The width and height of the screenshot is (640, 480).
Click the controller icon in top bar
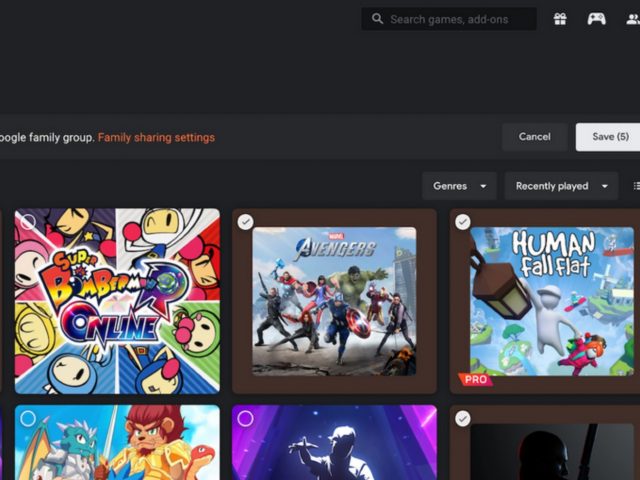[x=596, y=19]
